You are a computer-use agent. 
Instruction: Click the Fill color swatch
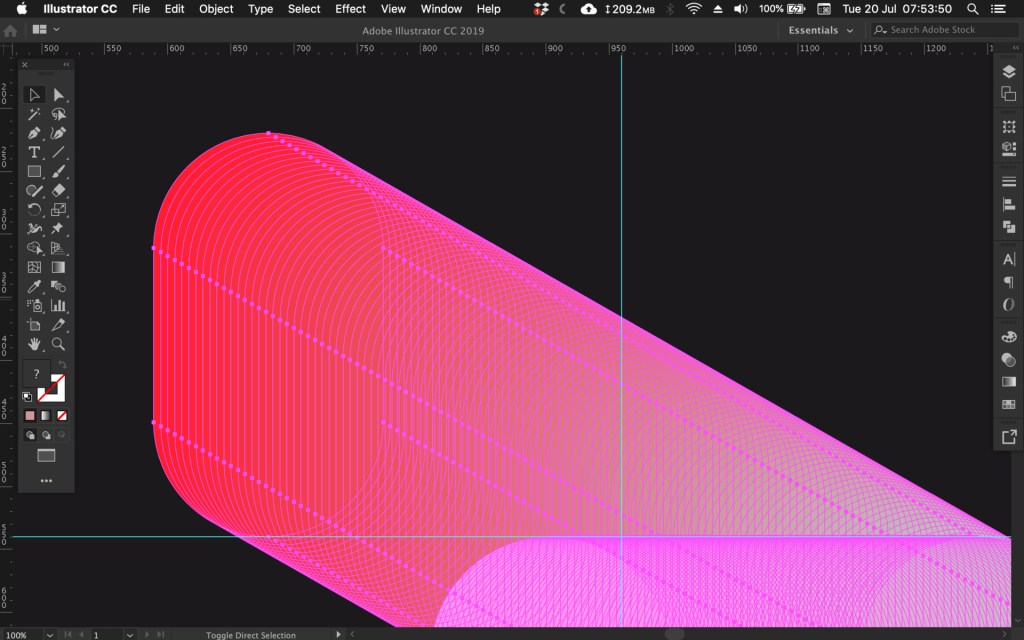(x=37, y=374)
